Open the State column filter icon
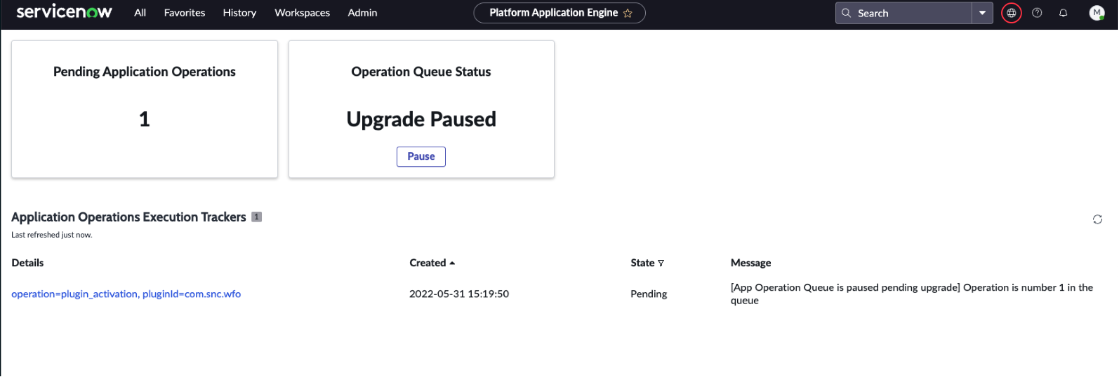 click(x=661, y=263)
